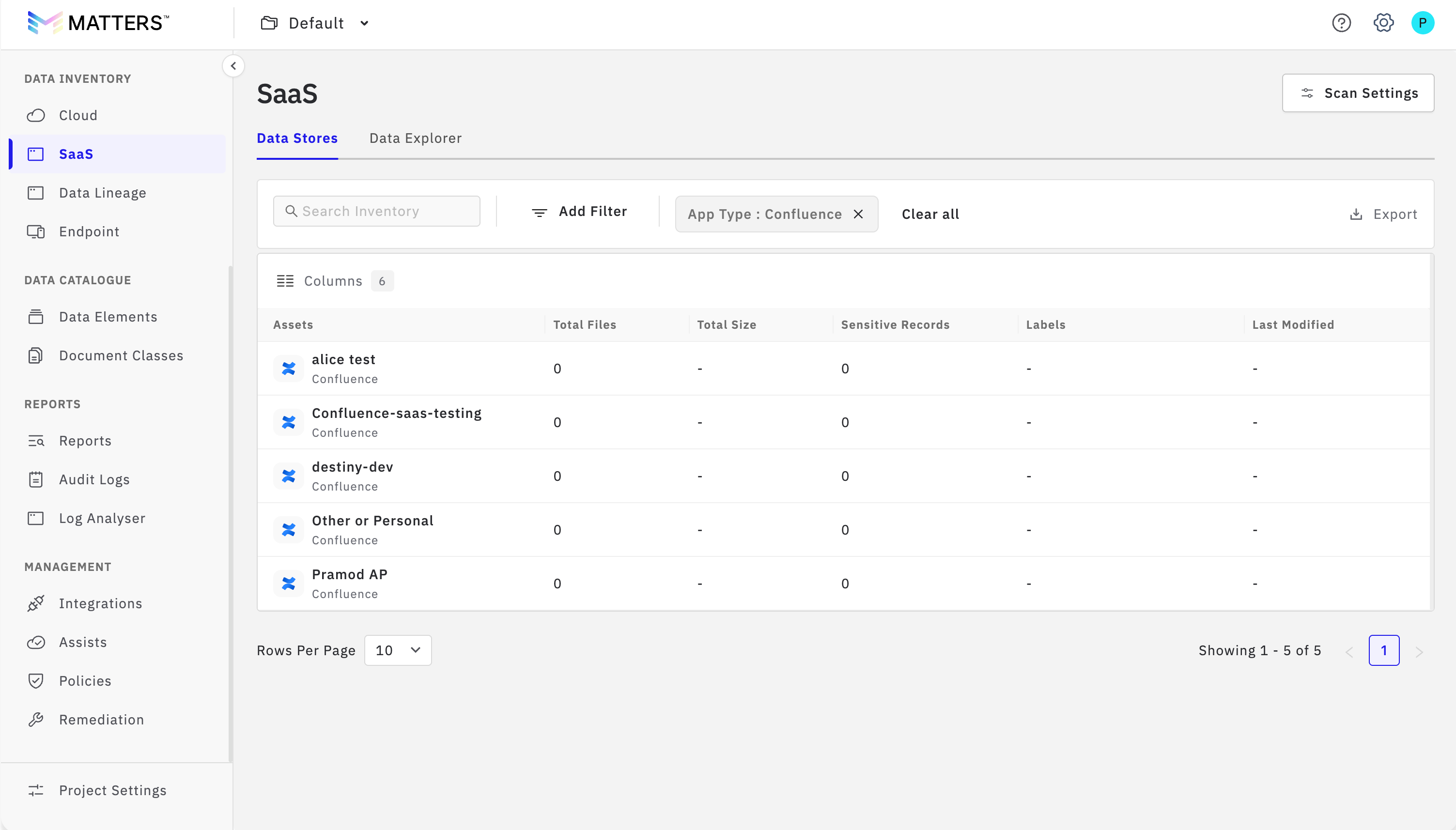Click the Matters logo

click(98, 23)
